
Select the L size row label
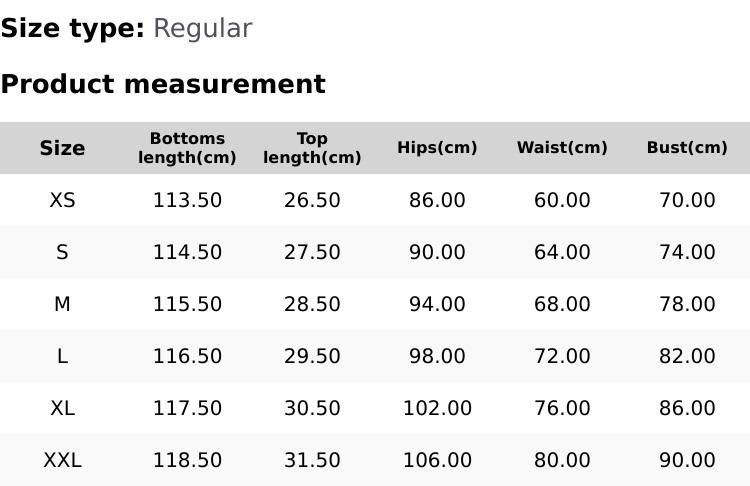62,356
